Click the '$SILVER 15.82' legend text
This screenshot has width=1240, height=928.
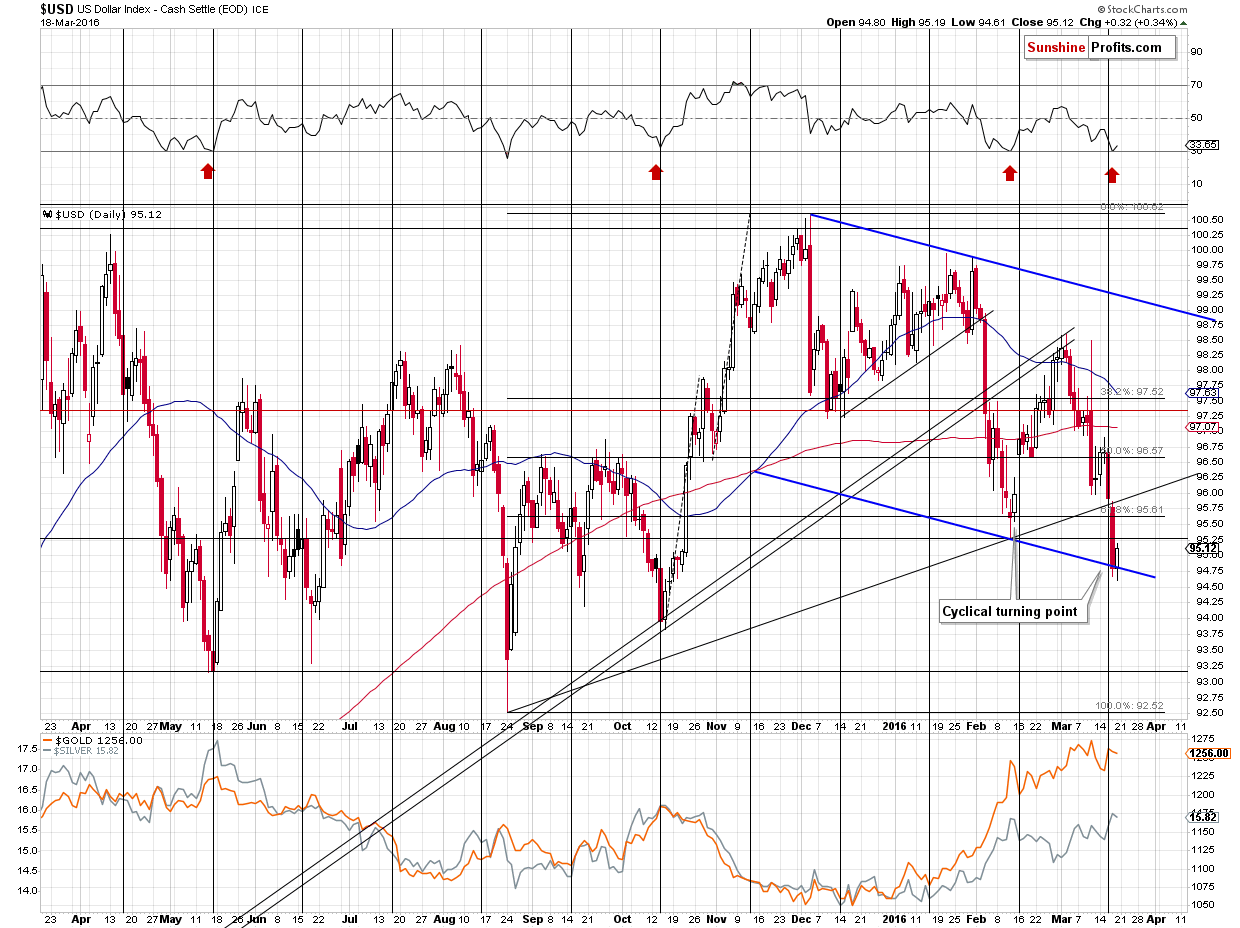86,750
